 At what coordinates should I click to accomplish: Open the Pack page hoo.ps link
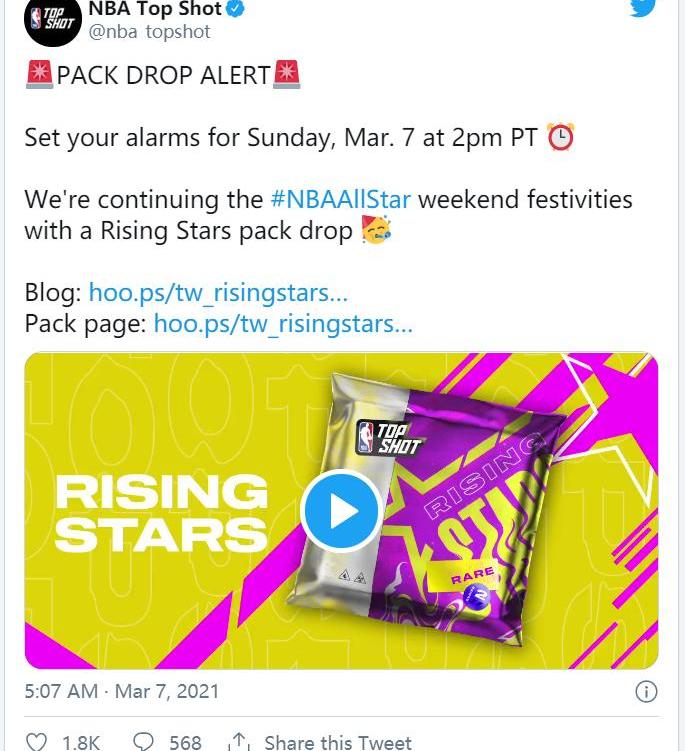(x=283, y=324)
